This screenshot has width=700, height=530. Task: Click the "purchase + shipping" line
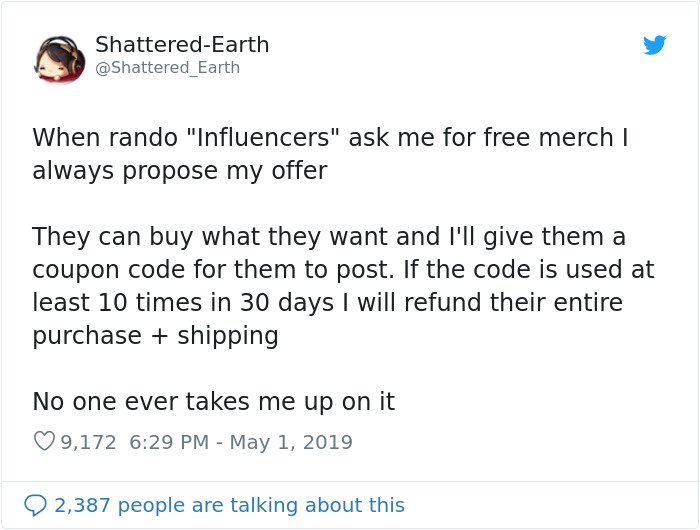[155, 336]
